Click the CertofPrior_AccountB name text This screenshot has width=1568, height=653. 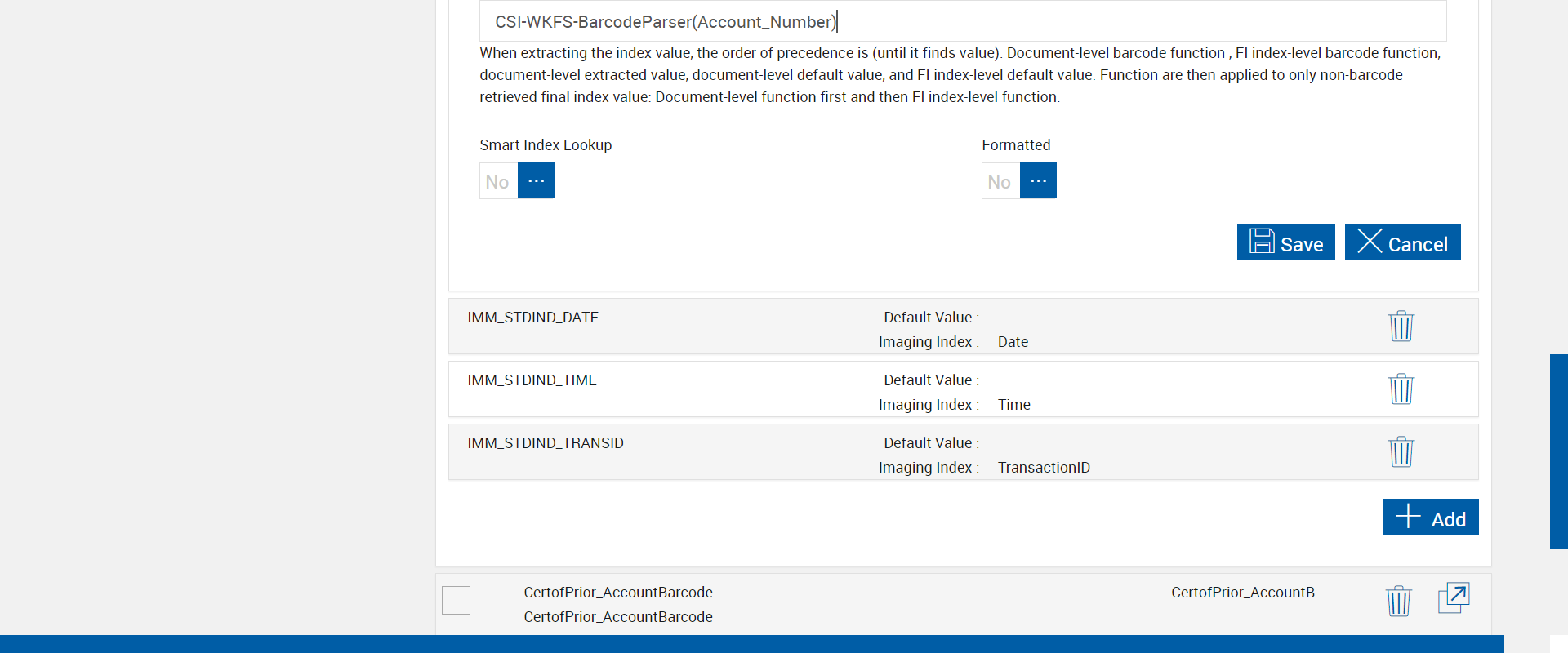(x=1243, y=593)
